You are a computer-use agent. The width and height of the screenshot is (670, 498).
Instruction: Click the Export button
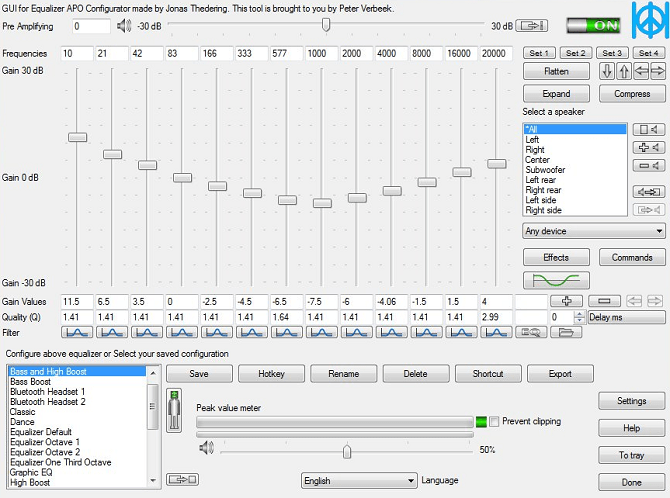(561, 373)
